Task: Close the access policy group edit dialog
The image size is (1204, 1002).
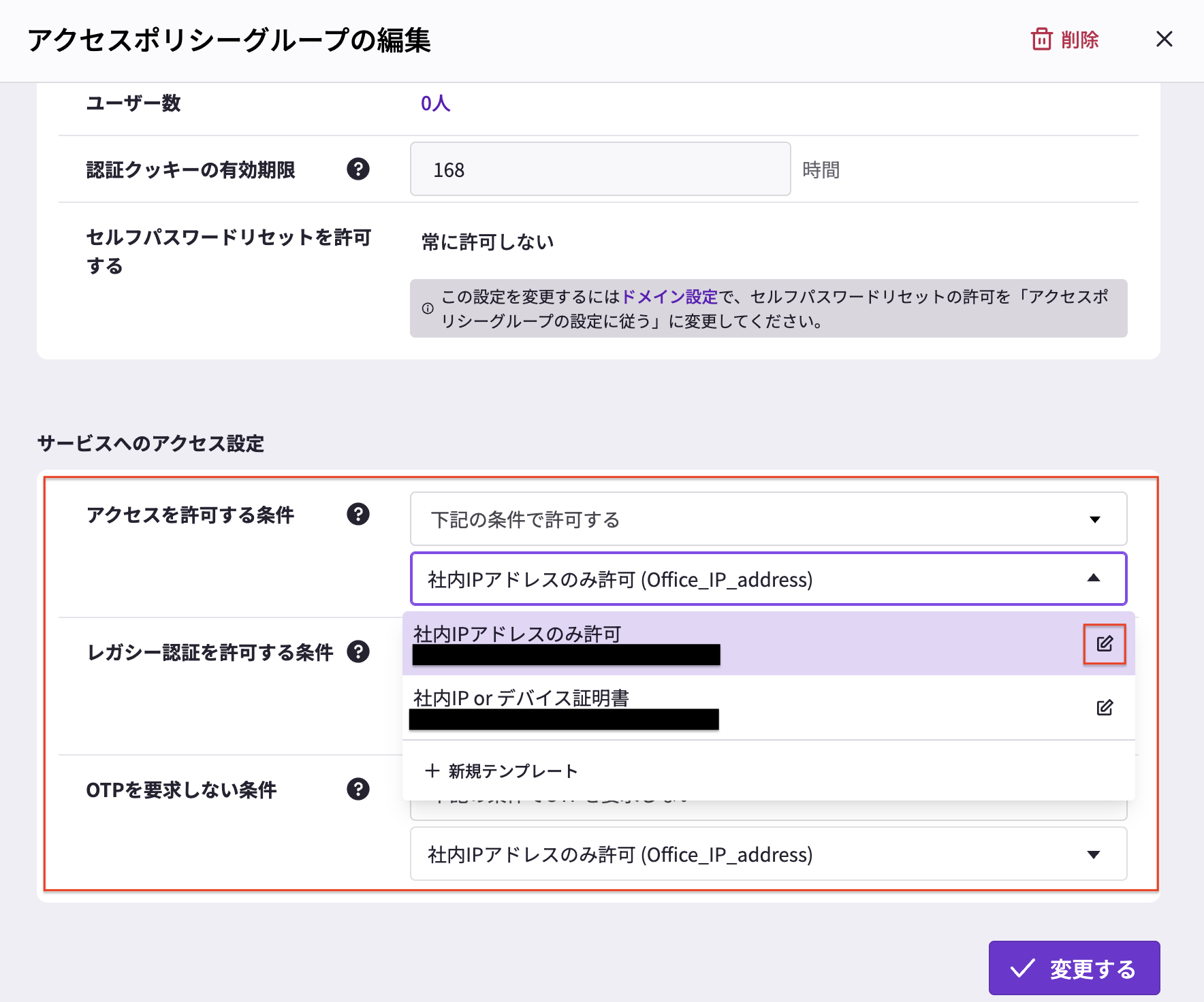Action: [x=1164, y=39]
